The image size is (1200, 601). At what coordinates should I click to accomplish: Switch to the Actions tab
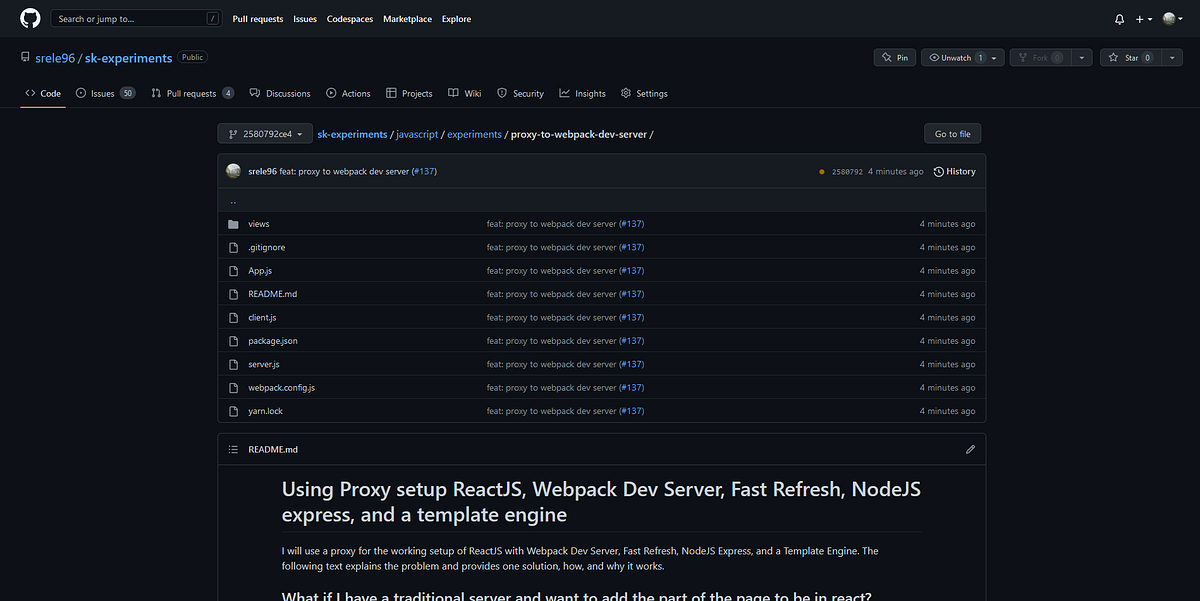point(348,93)
